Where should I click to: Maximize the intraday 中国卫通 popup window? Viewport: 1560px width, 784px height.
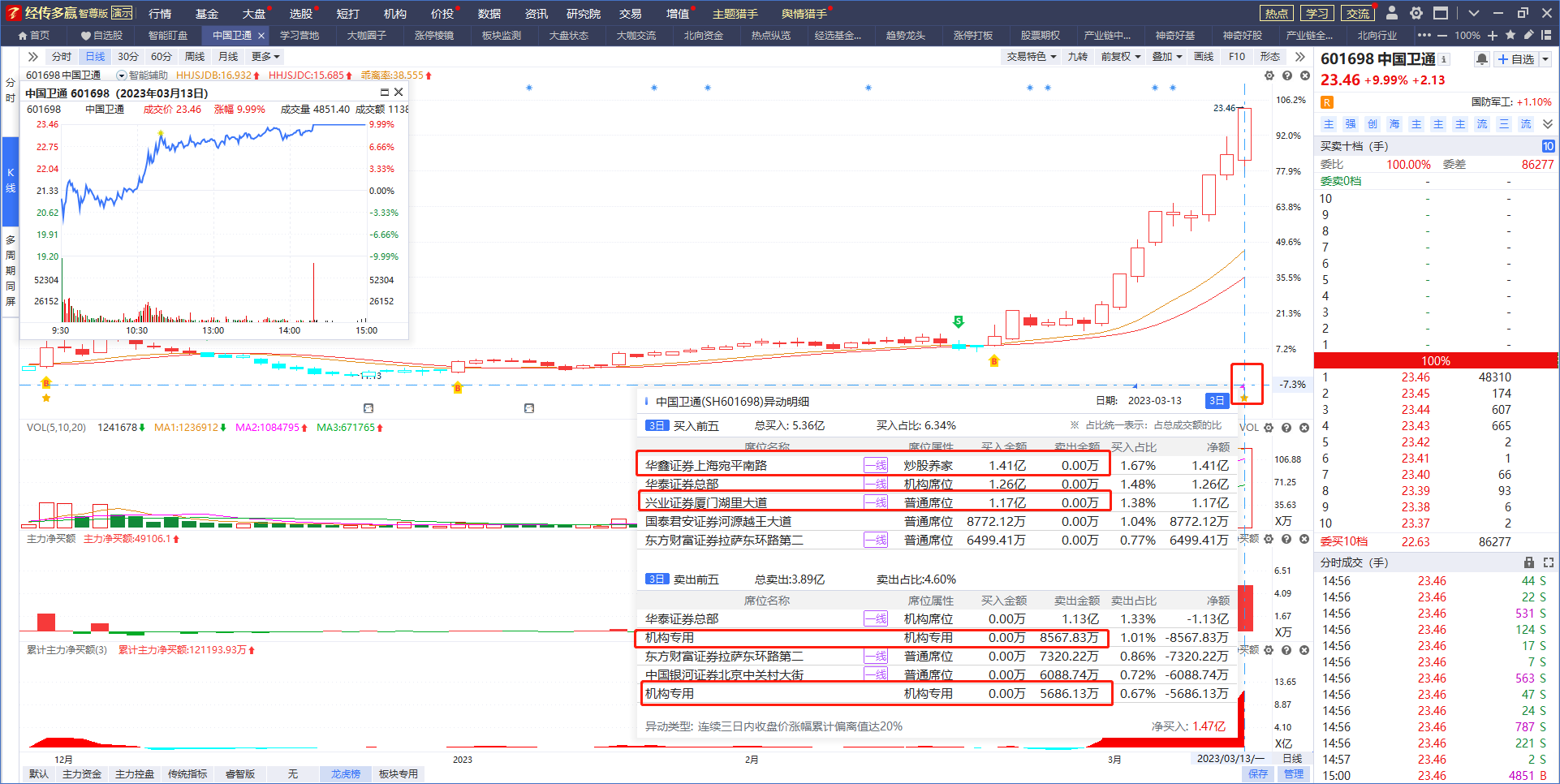pyautogui.click(x=385, y=93)
